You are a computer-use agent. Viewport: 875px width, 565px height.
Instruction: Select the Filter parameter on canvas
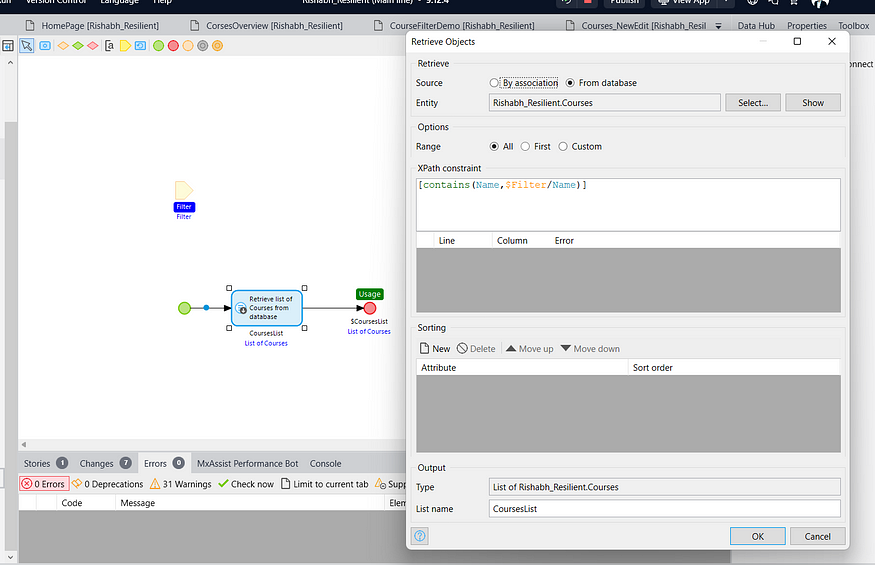point(184,190)
